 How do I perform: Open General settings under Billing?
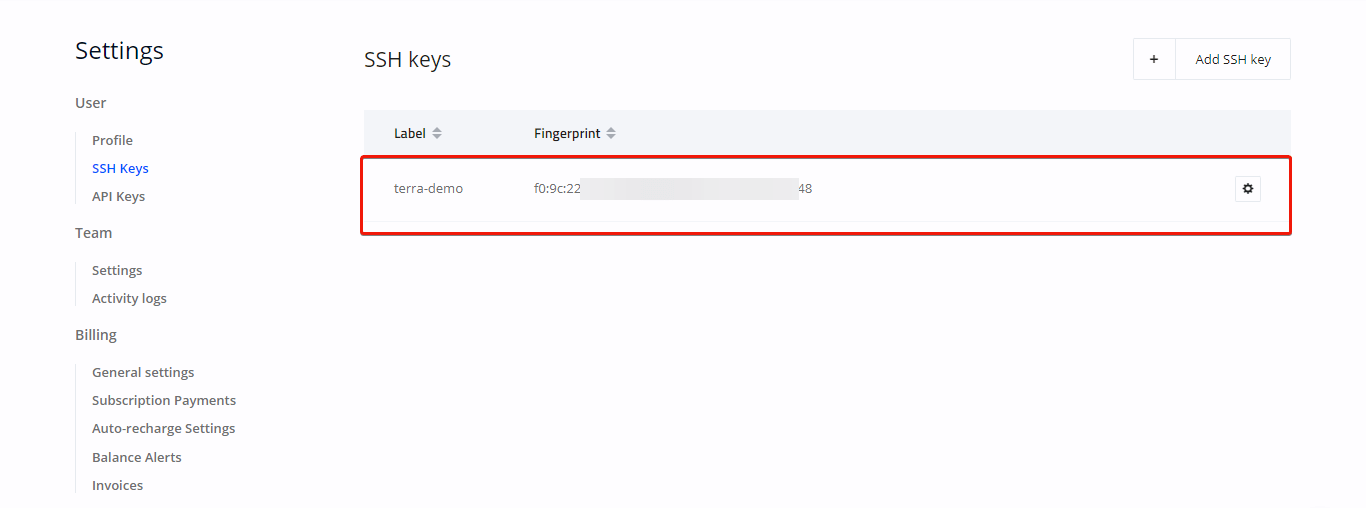(x=143, y=372)
